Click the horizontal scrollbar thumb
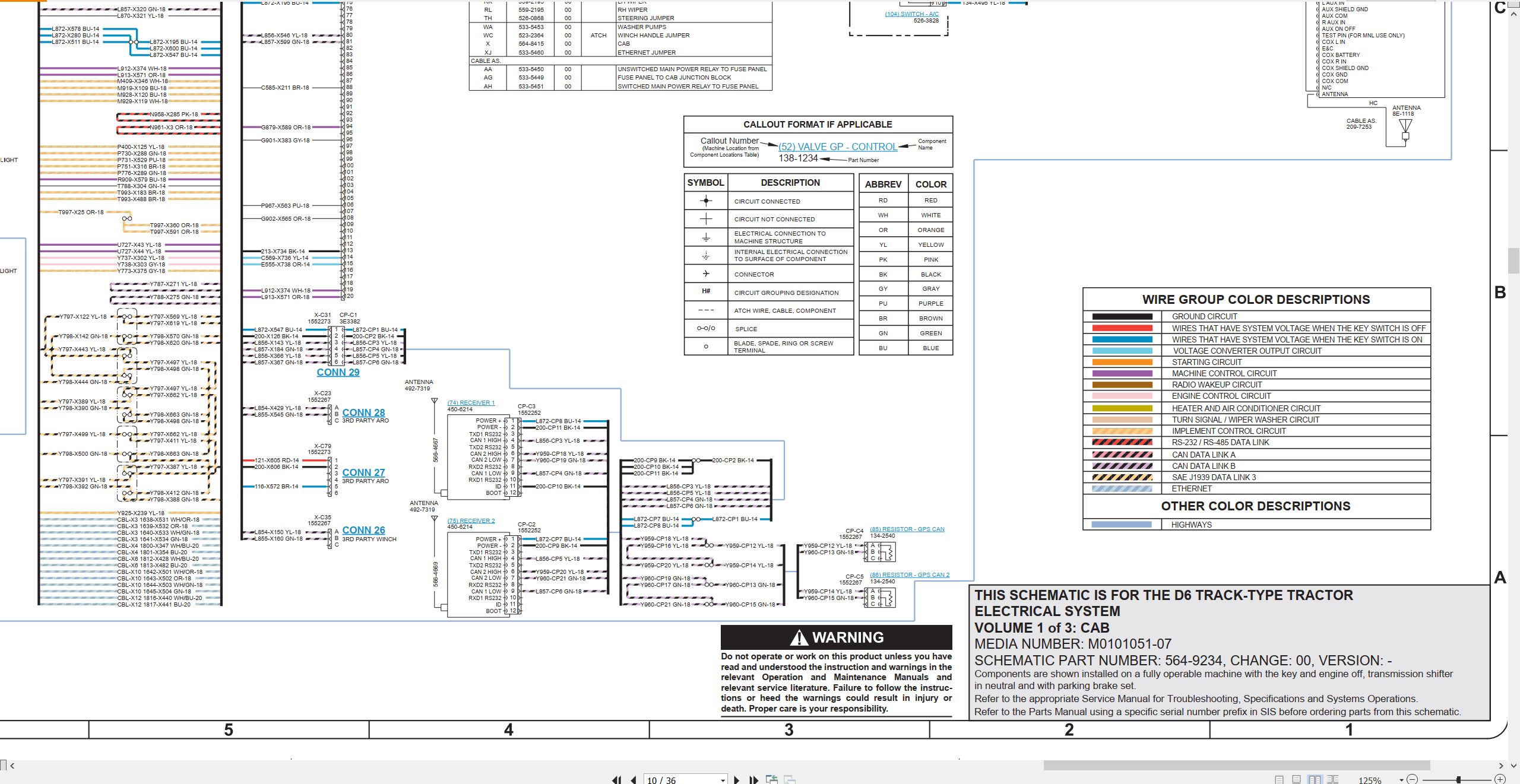The width and height of the screenshot is (1520, 784). coord(1237,766)
